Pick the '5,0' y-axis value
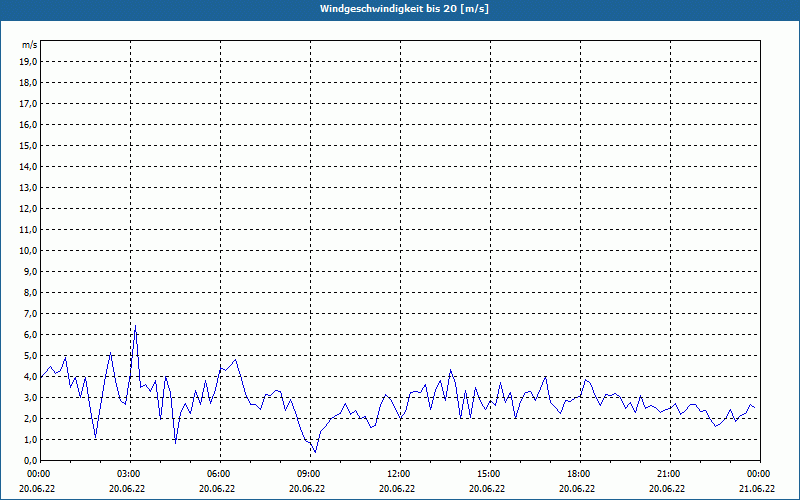The height and width of the screenshot is (500, 800). pos(32,356)
